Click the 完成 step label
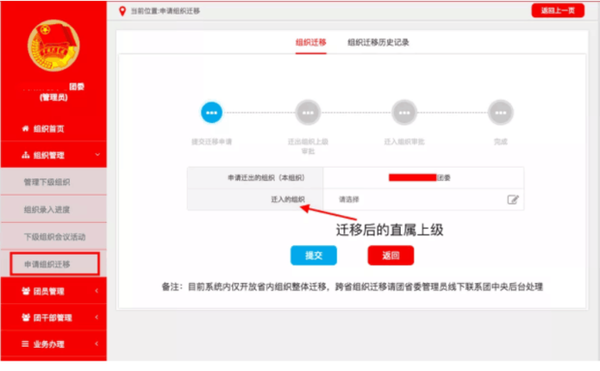The height and width of the screenshot is (371, 600). 501,142
